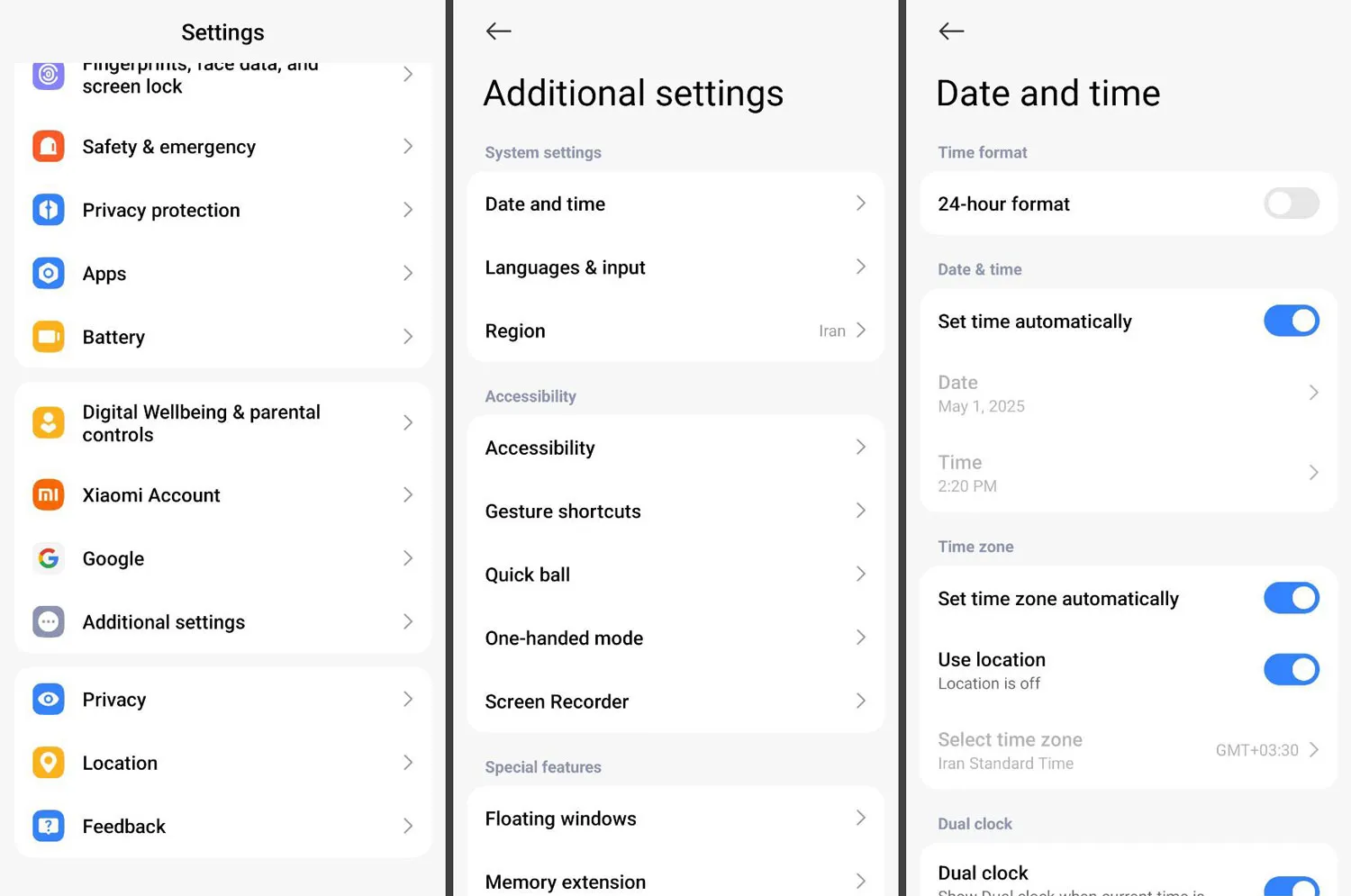1351x896 pixels.
Task: Expand the Region setting chevron
Action: [x=861, y=330]
